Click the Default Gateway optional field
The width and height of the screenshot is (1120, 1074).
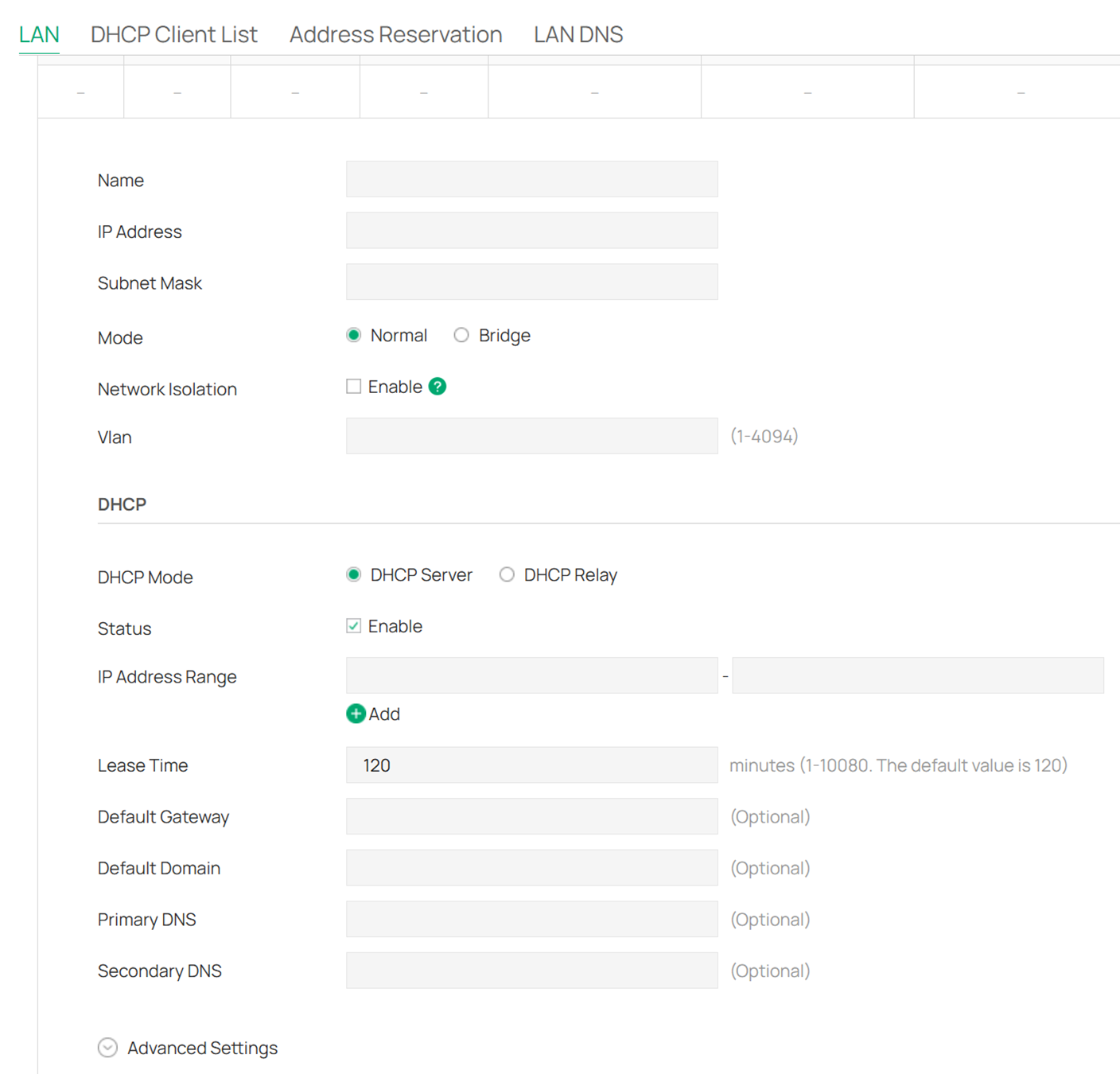531,816
